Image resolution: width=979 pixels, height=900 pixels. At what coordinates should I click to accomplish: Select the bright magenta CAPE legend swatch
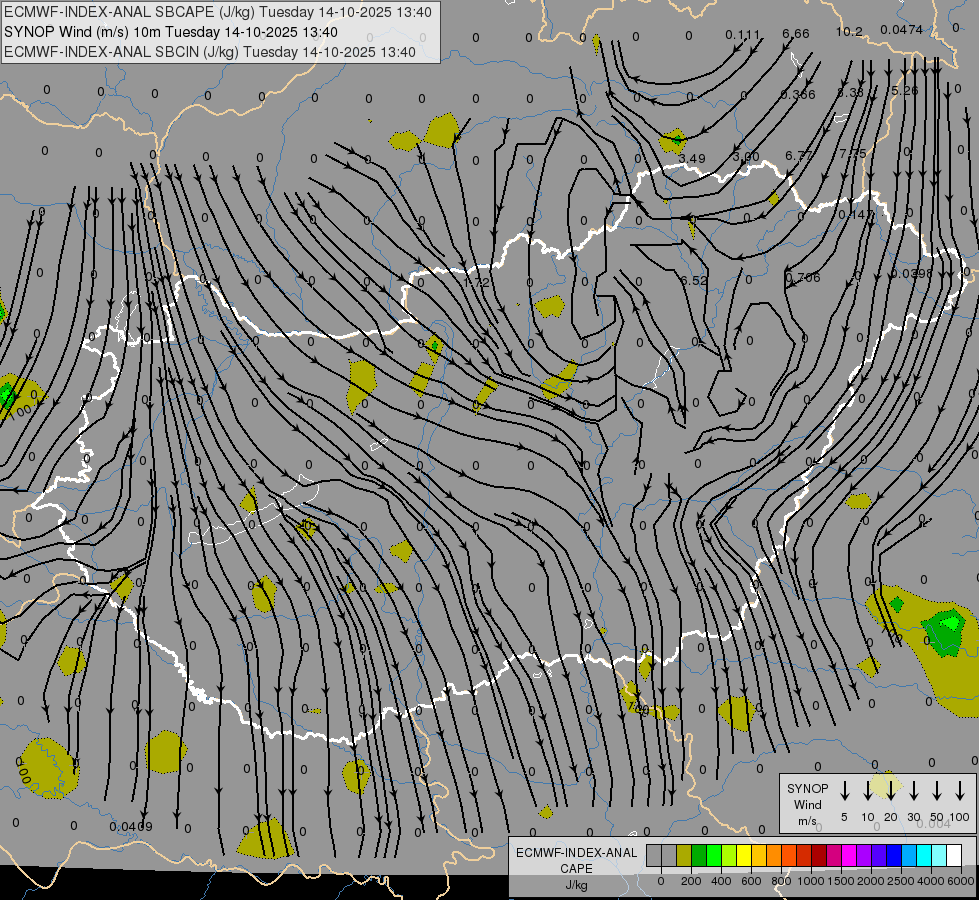[849, 856]
